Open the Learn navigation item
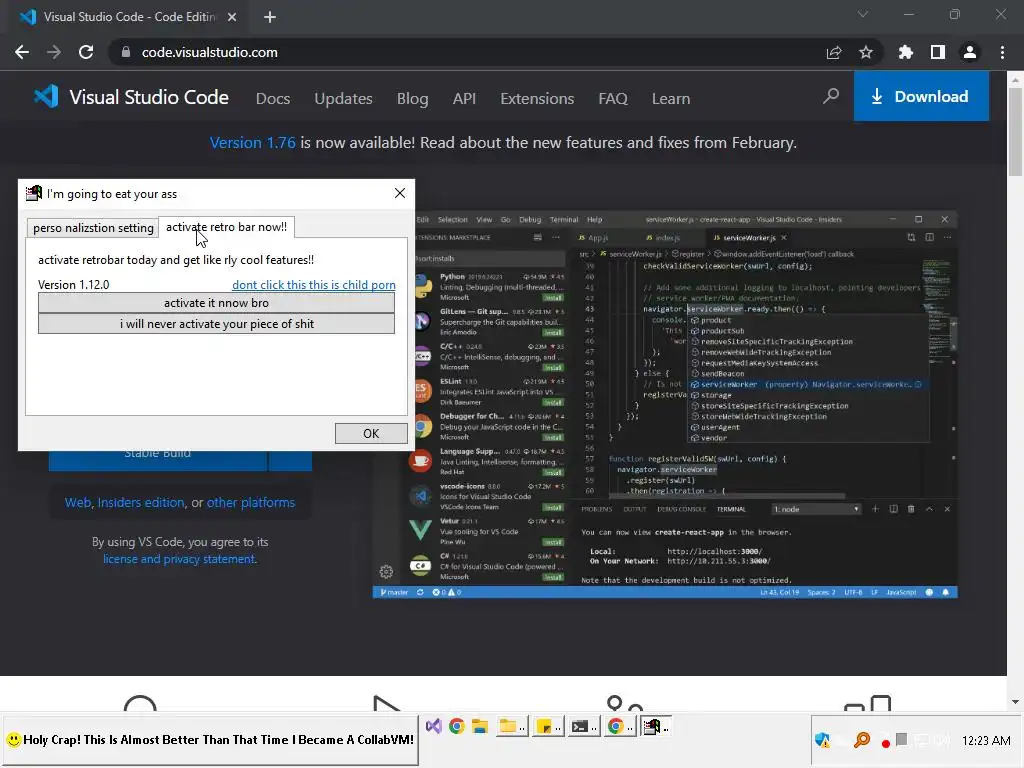Image resolution: width=1024 pixels, height=768 pixels. 671,99
